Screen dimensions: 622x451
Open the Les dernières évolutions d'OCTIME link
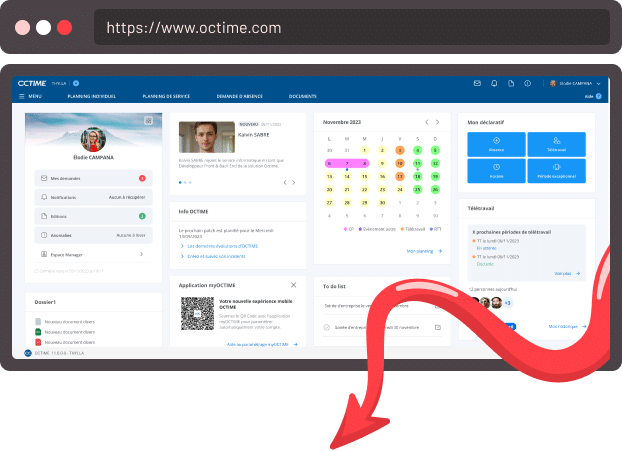point(223,246)
